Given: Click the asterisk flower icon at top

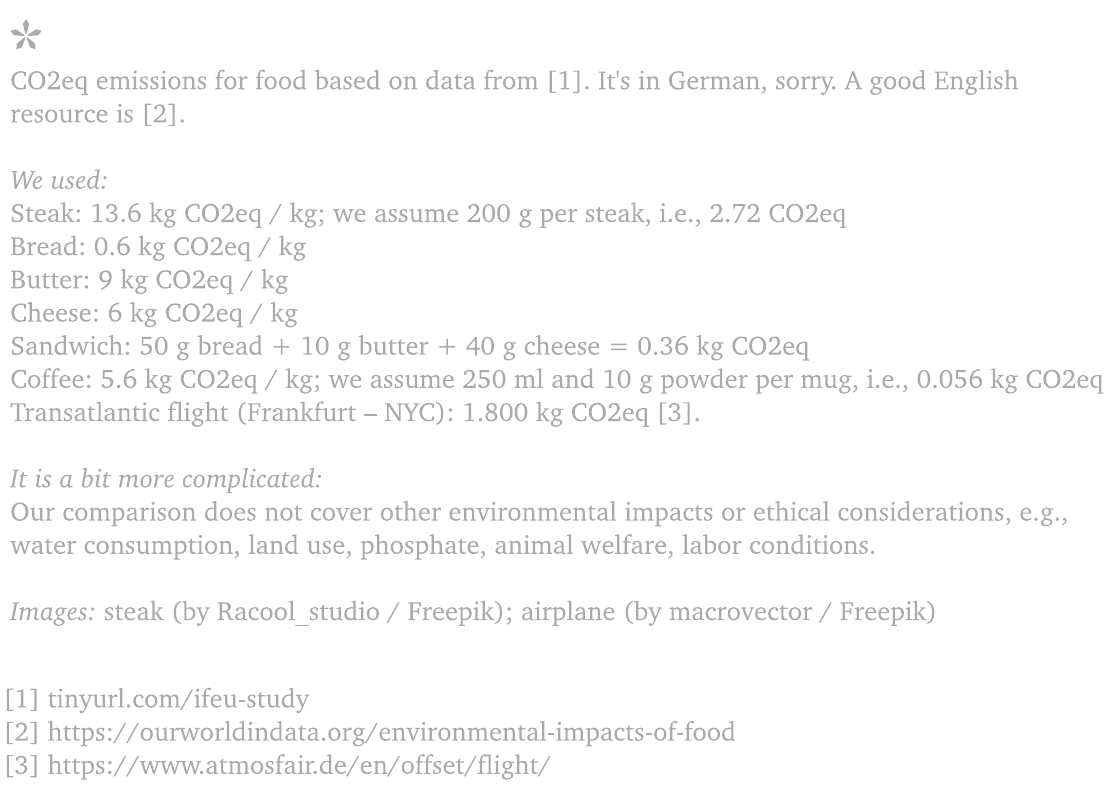Looking at the screenshot, I should pyautogui.click(x=26, y=36).
